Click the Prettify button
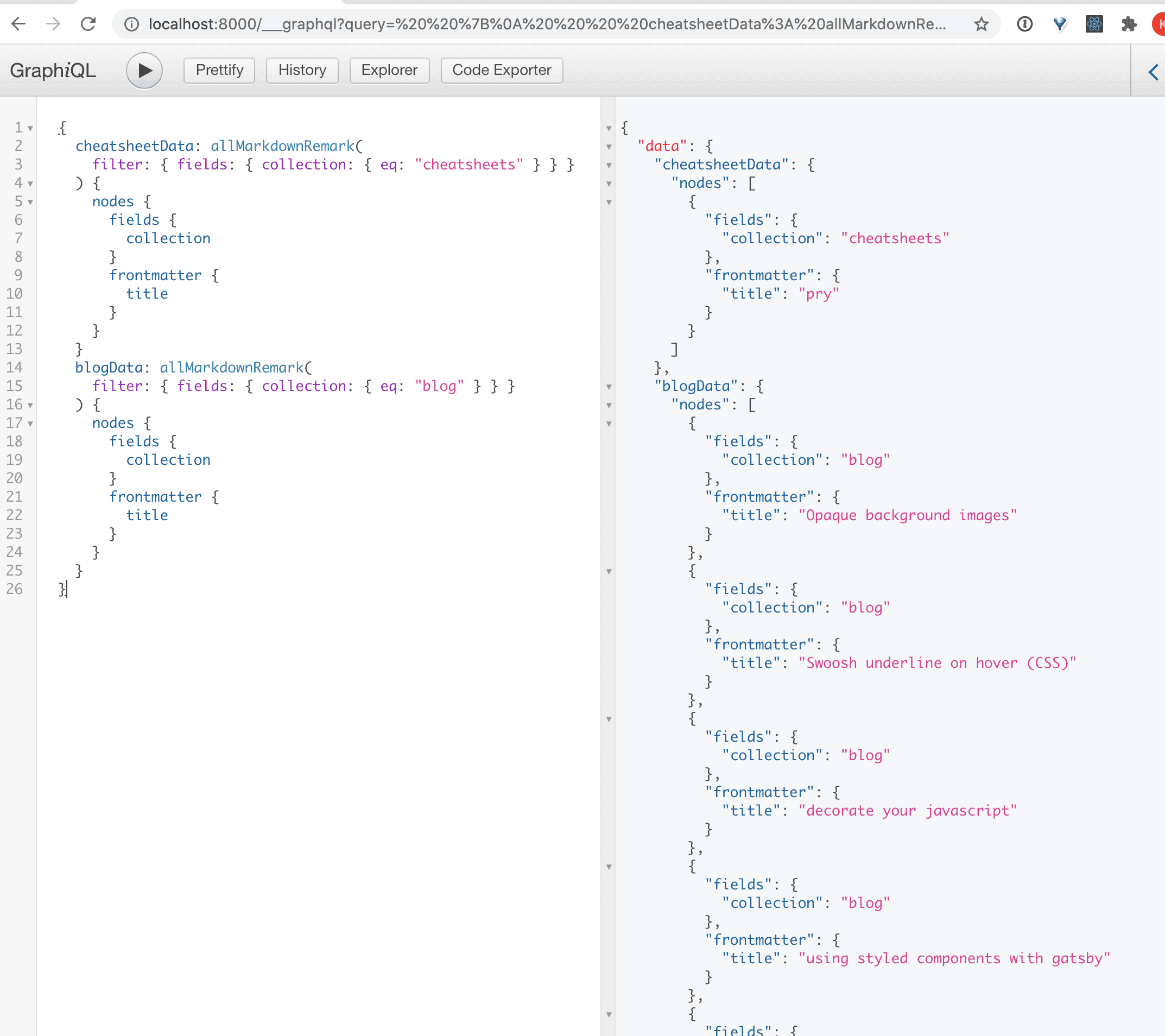 [219, 70]
